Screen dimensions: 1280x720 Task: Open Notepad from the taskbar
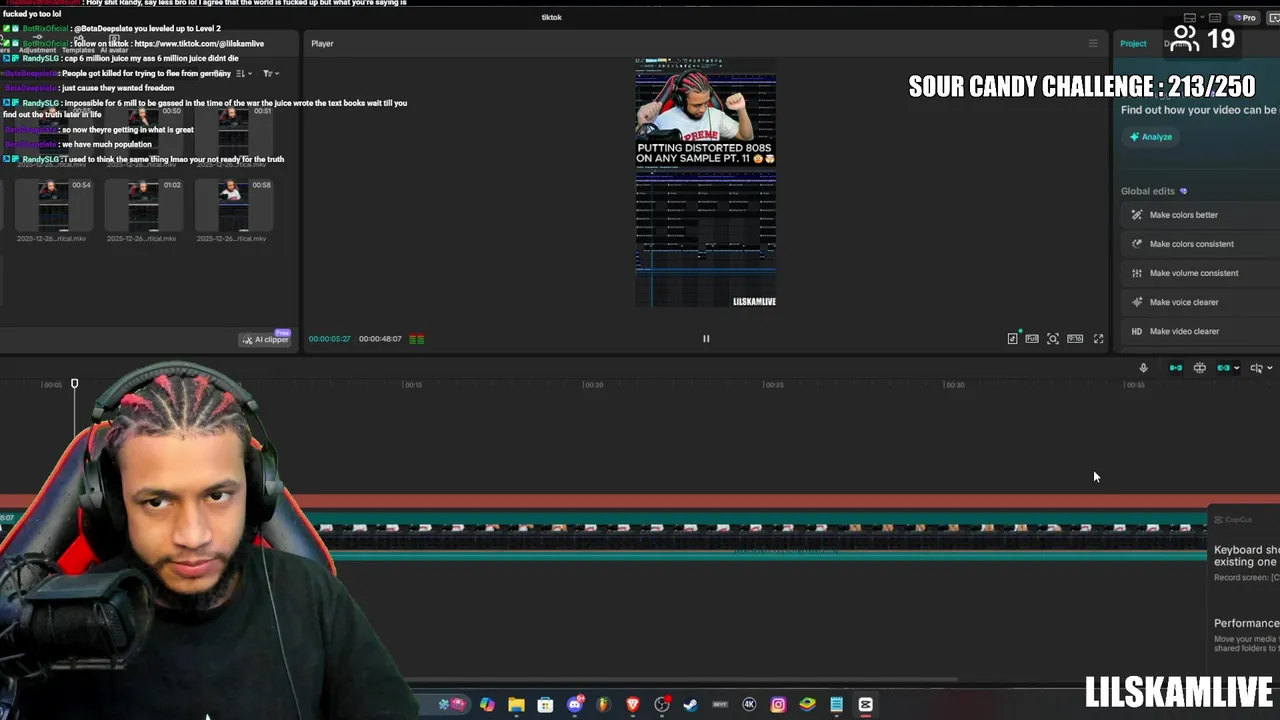[x=836, y=705]
